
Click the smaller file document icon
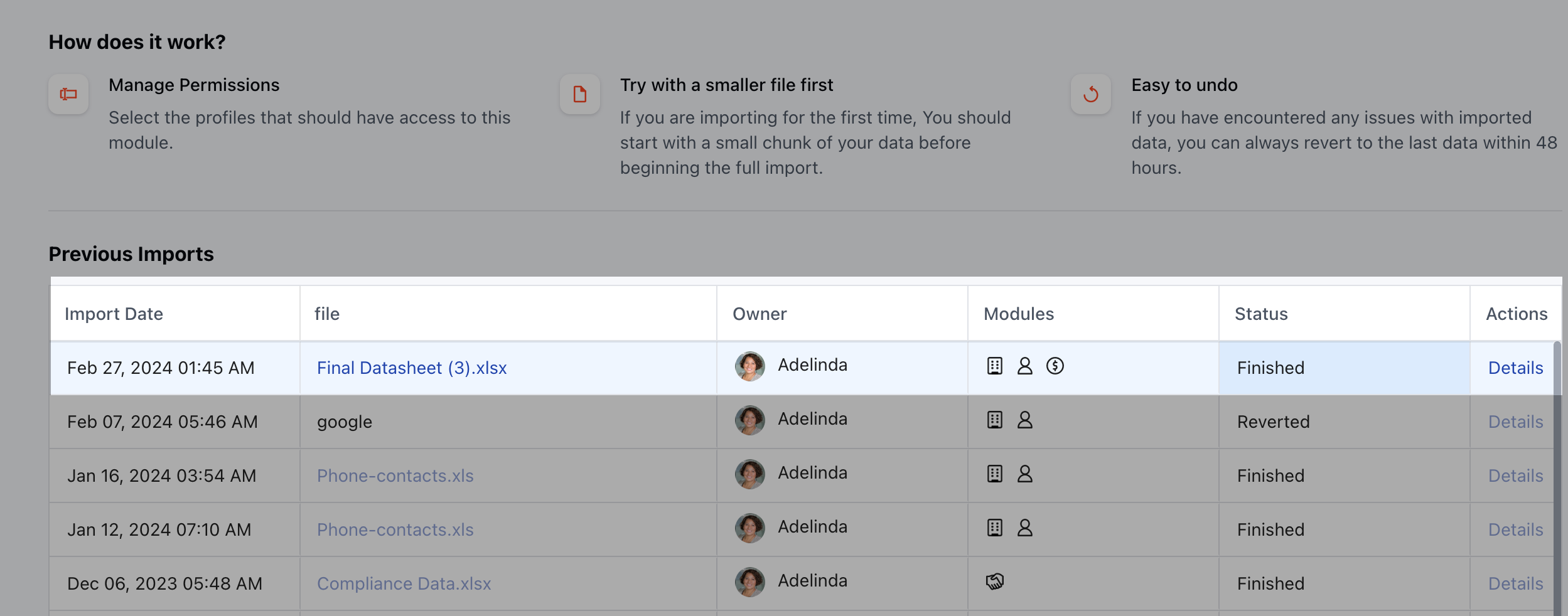point(580,95)
